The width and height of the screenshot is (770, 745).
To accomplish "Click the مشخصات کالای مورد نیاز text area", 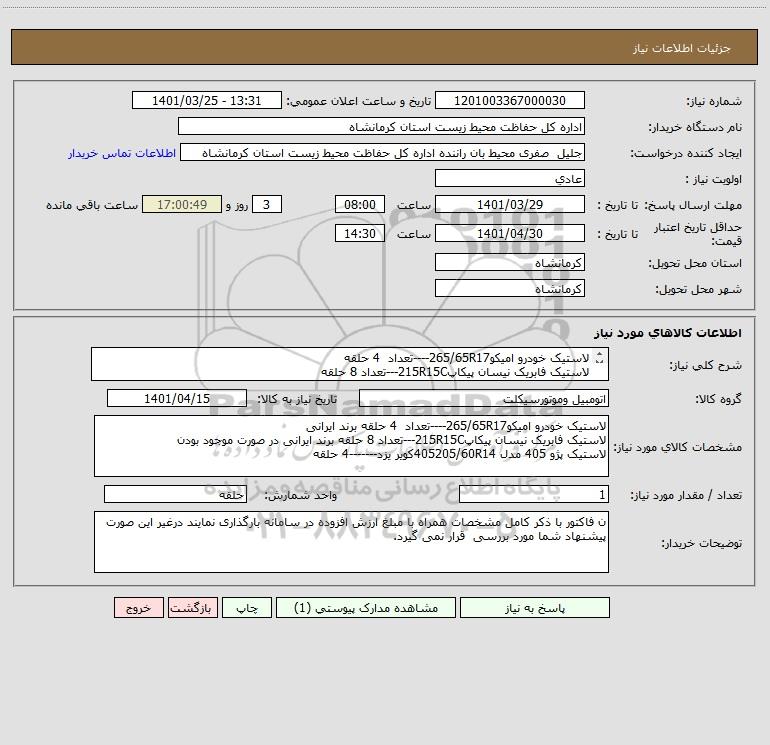I will [351, 446].
